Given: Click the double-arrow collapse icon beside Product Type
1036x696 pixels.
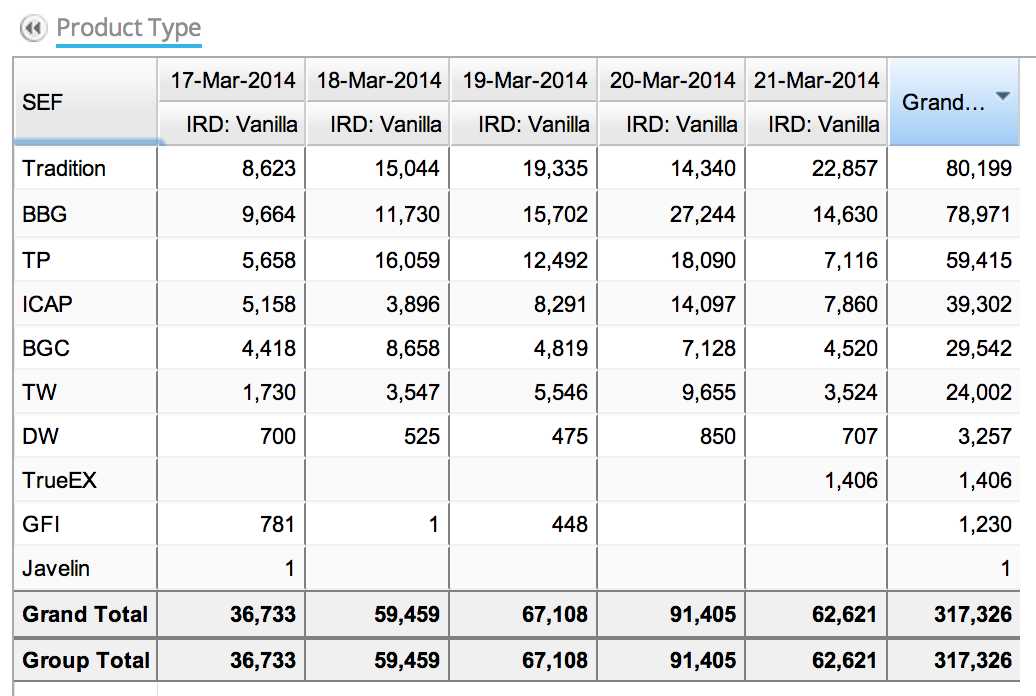Looking at the screenshot, I should click(32, 28).
